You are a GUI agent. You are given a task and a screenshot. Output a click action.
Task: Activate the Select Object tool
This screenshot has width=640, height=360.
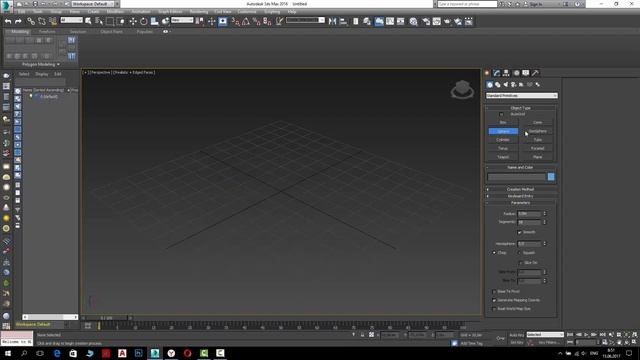point(88,21)
